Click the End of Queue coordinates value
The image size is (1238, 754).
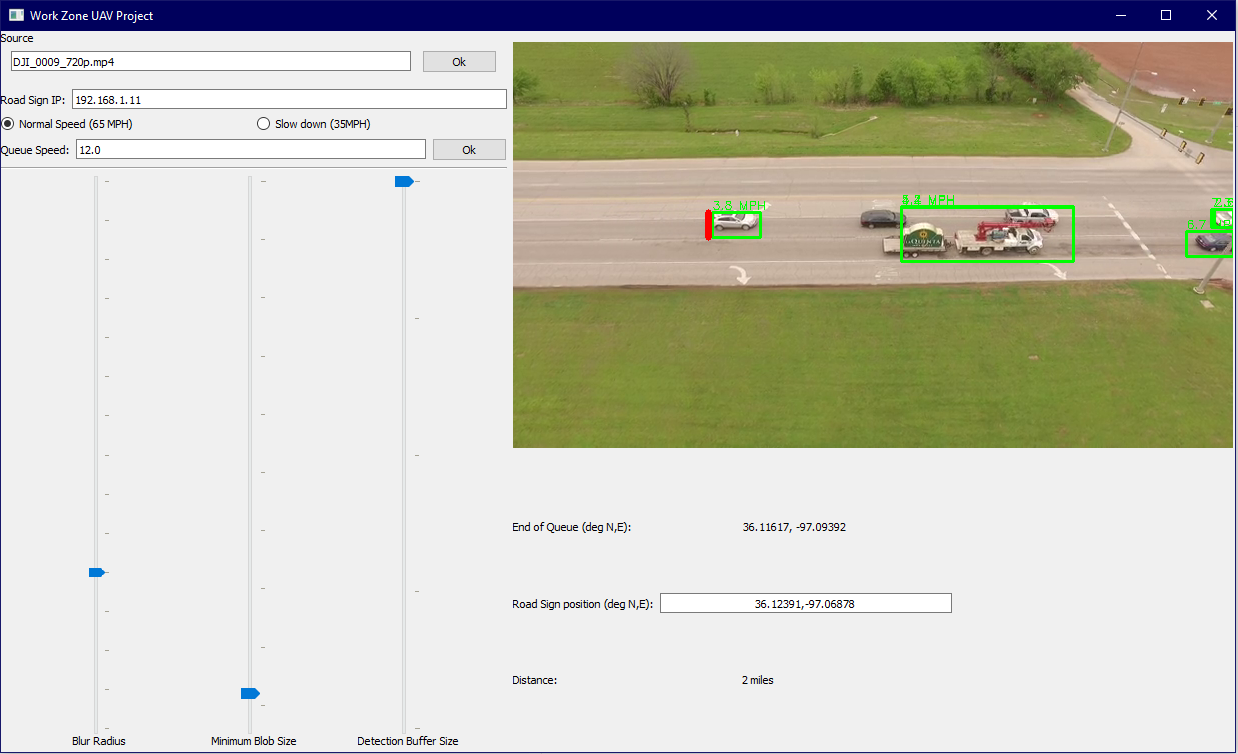(x=794, y=527)
